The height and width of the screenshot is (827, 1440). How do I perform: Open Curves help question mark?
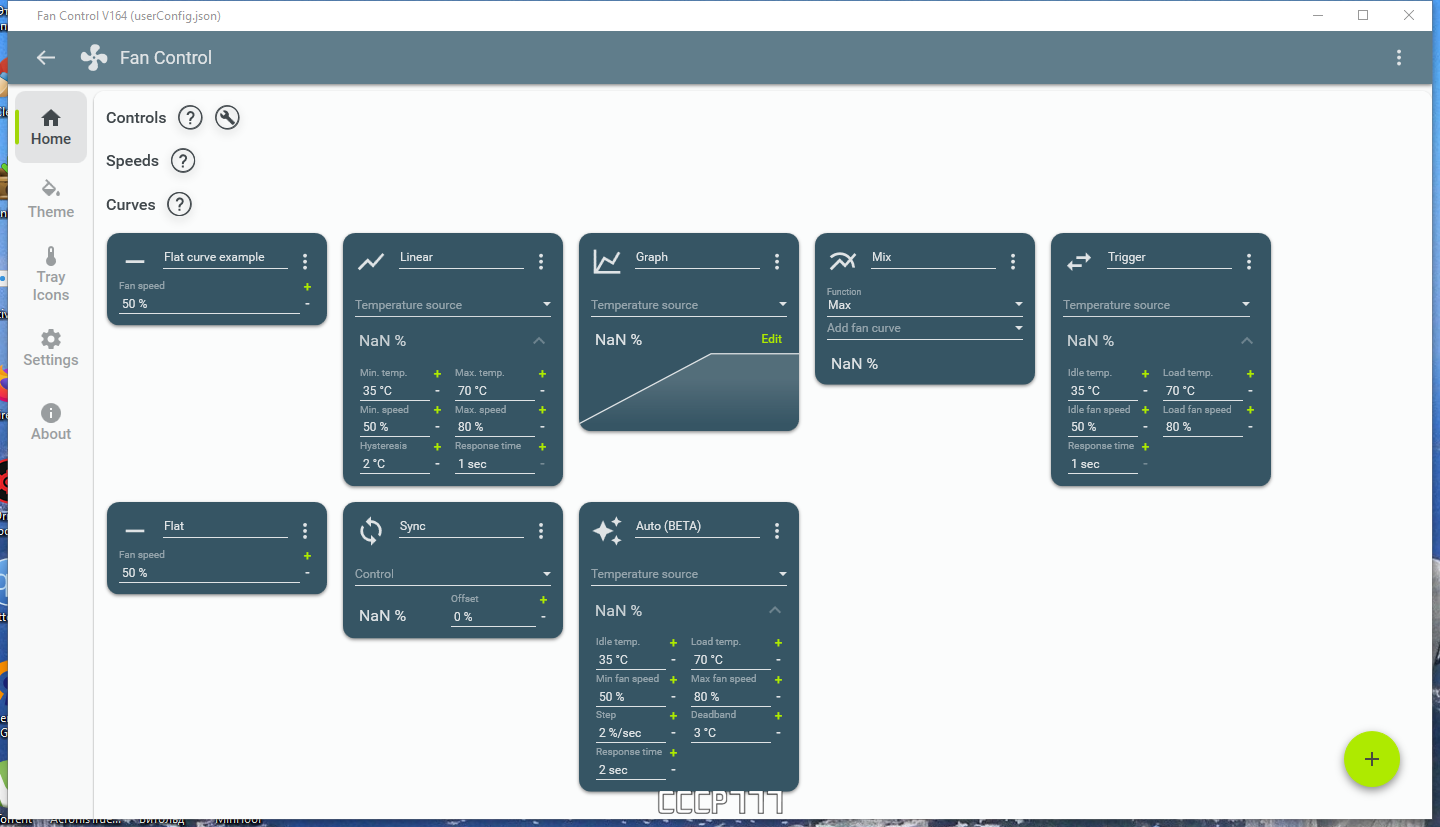tap(179, 205)
